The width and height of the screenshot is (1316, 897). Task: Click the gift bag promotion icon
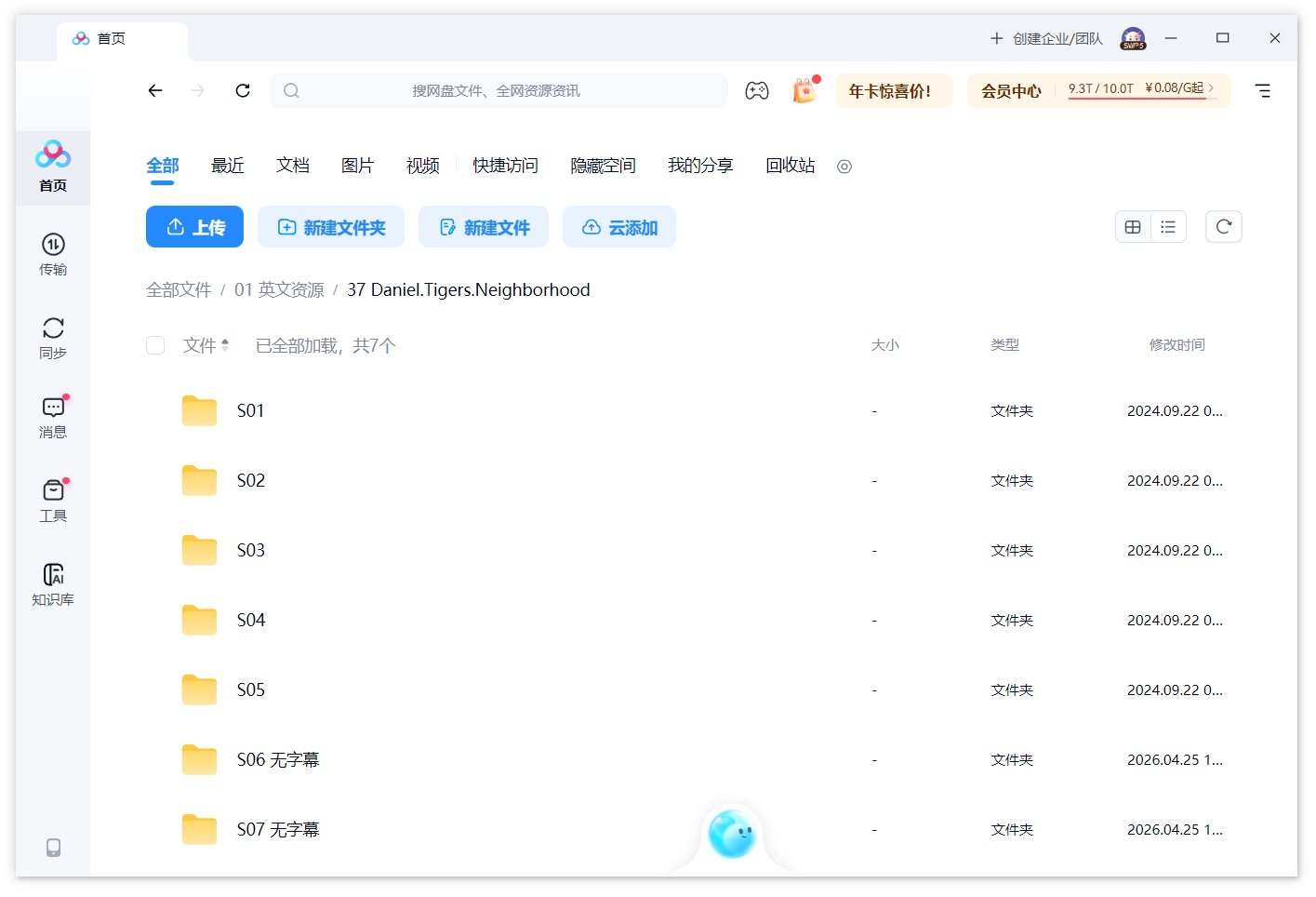pos(804,91)
